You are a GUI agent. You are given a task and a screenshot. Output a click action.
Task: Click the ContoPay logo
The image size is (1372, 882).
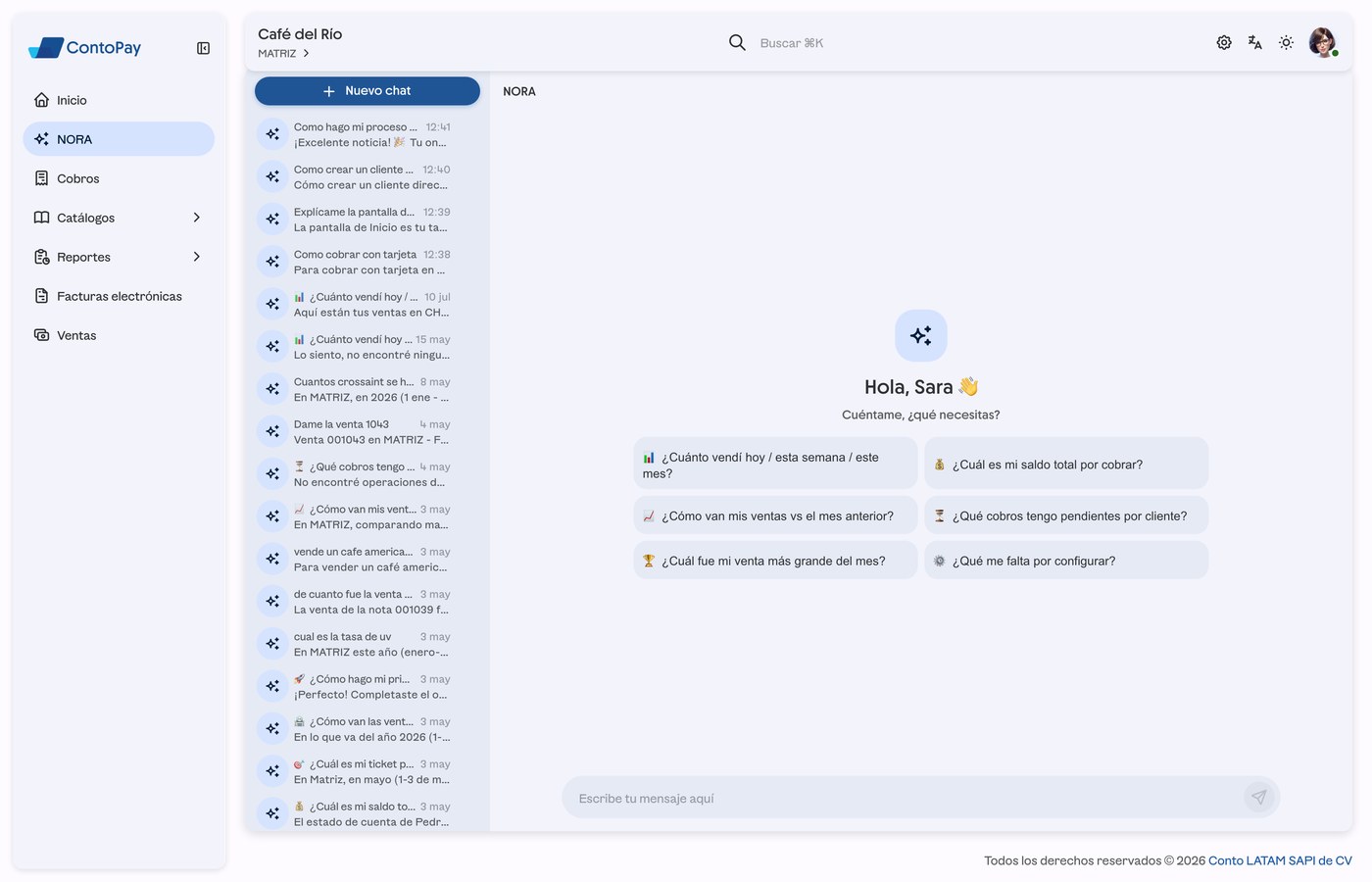(x=85, y=47)
